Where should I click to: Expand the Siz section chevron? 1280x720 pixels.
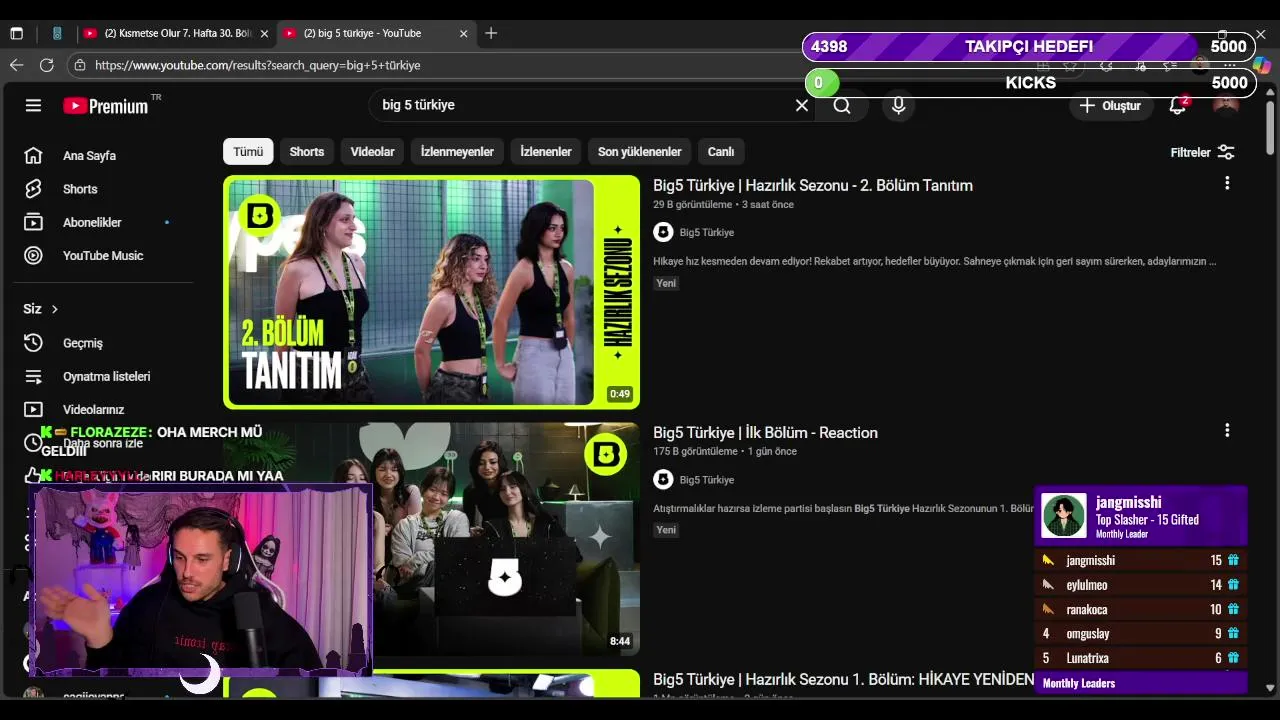(x=55, y=309)
